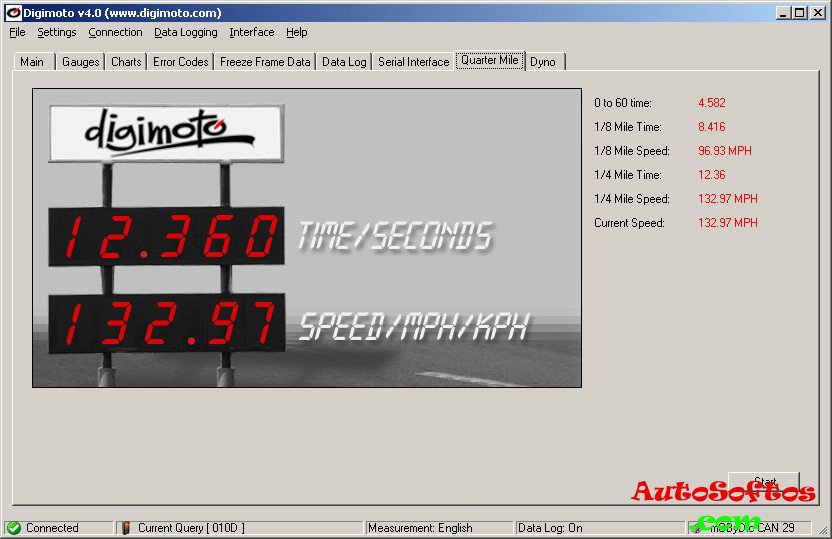Switch to the Main tab
The height and width of the screenshot is (539, 832).
point(32,62)
